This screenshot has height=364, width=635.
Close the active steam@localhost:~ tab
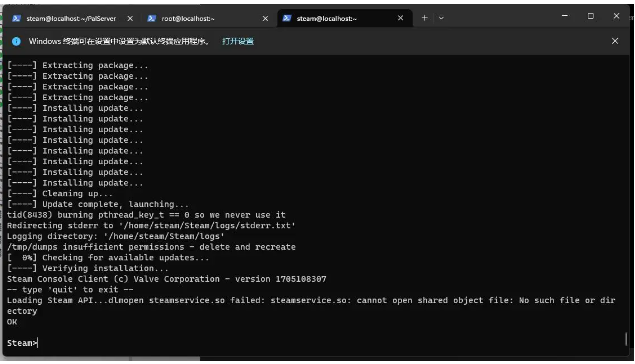point(401,18)
